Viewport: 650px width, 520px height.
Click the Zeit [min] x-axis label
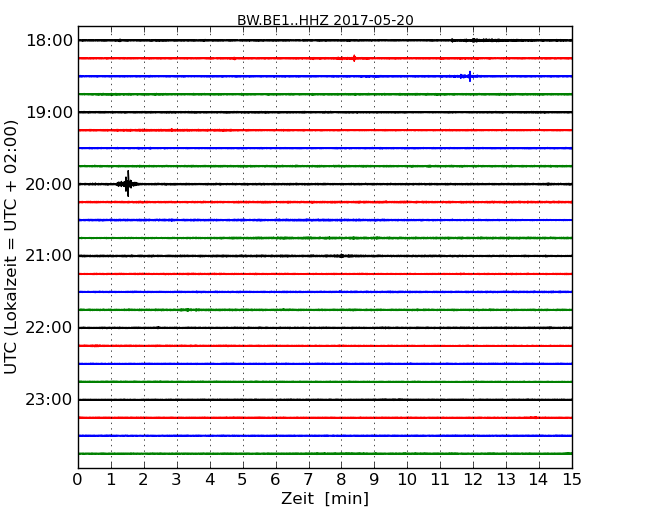(x=325, y=498)
